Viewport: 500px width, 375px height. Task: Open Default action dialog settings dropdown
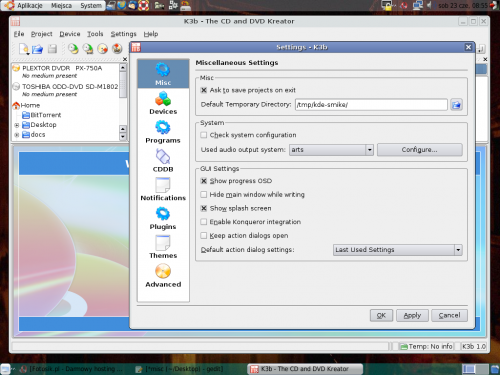click(398, 250)
